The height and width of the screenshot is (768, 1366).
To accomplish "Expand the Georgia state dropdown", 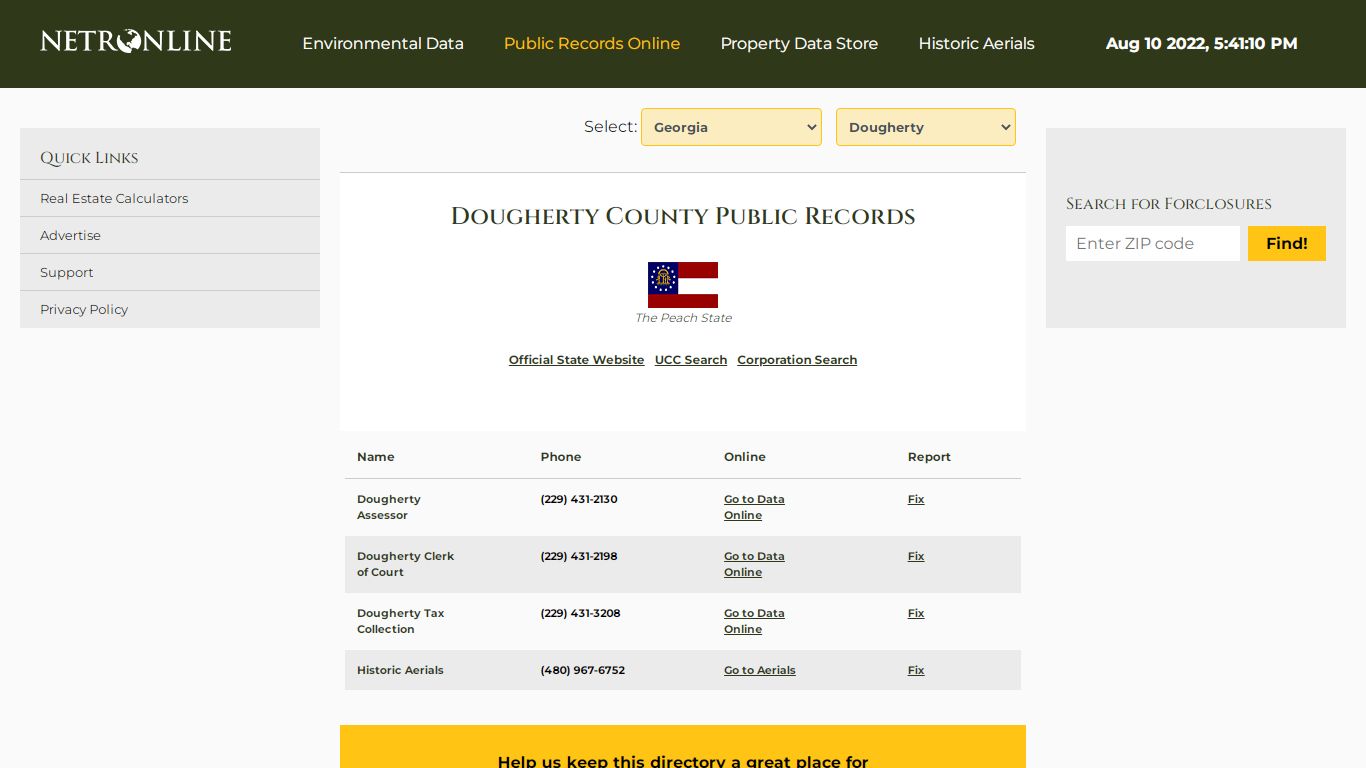I will [x=731, y=127].
